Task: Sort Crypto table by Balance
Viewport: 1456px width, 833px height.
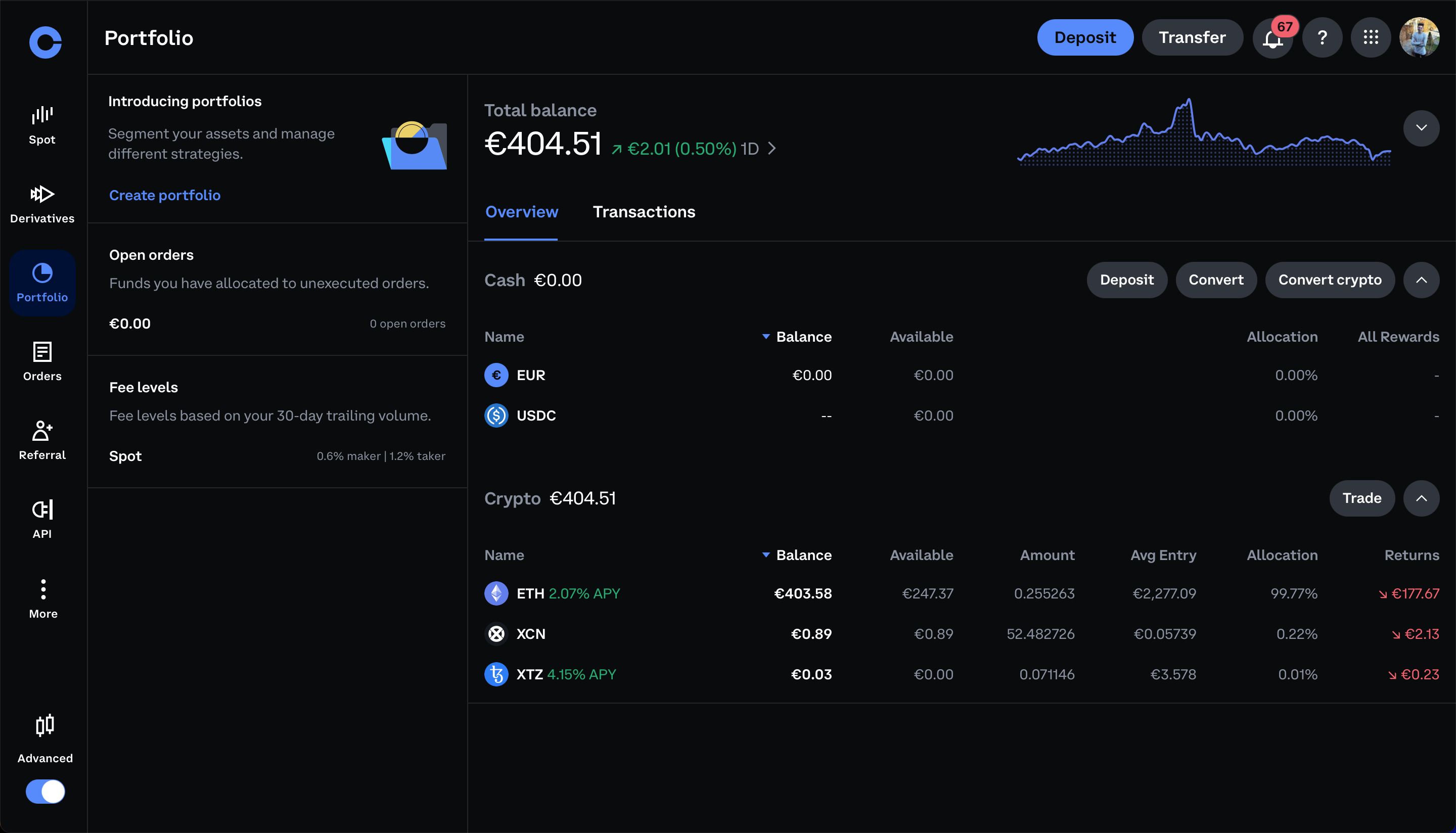Action: coord(797,556)
